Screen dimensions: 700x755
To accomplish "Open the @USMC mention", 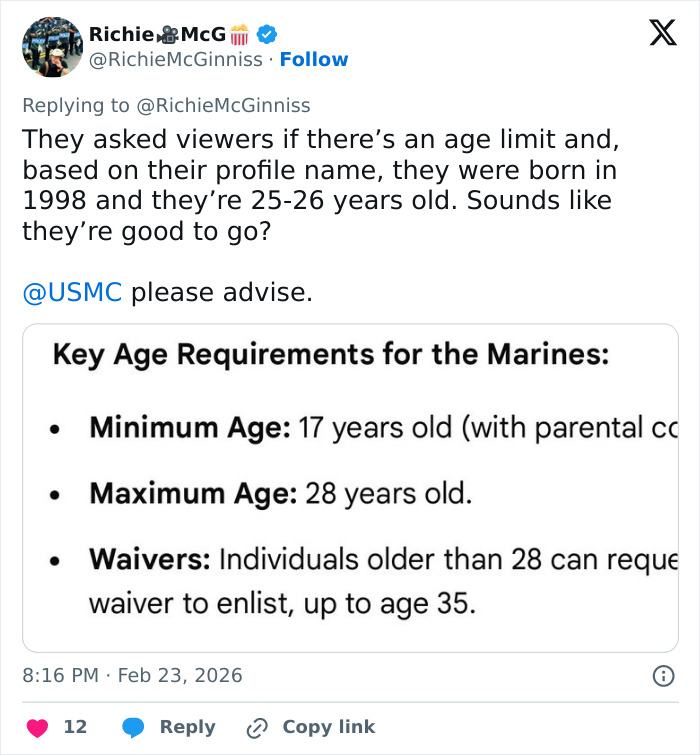I will (72, 293).
